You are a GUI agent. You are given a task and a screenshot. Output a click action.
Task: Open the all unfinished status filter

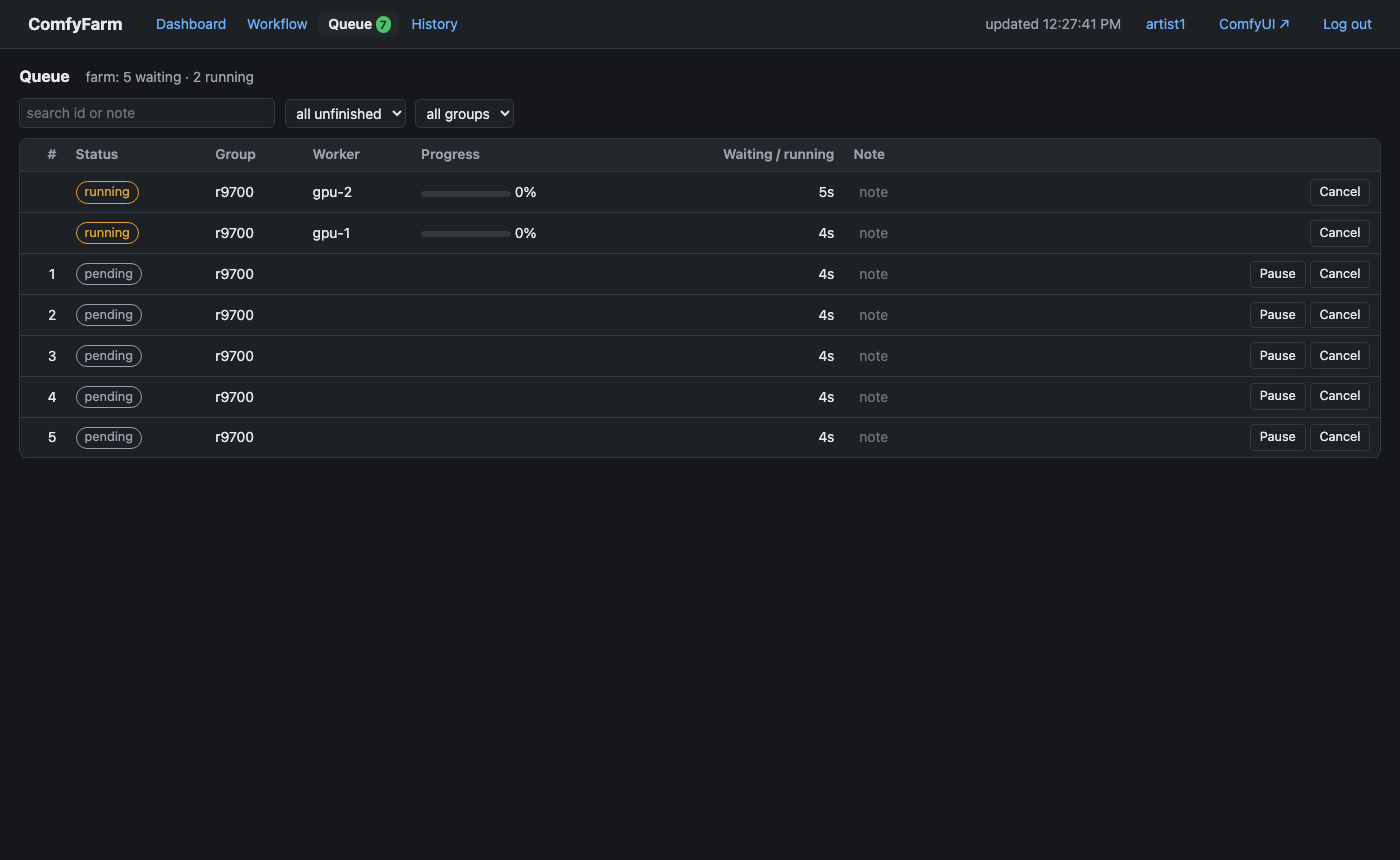(345, 113)
